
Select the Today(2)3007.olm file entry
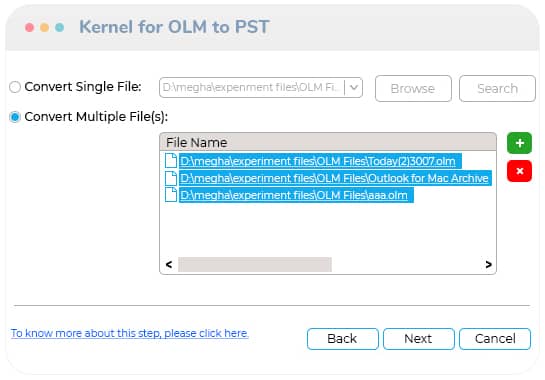tap(320, 161)
